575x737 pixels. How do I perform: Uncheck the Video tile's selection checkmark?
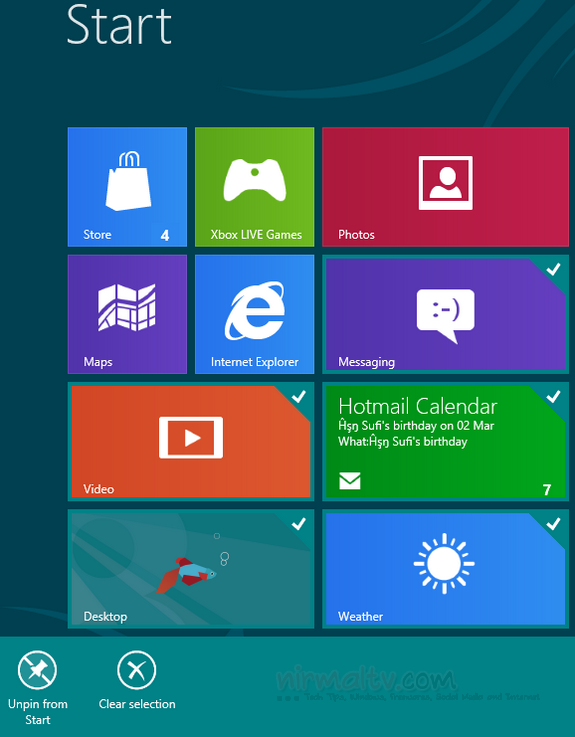pos(299,397)
